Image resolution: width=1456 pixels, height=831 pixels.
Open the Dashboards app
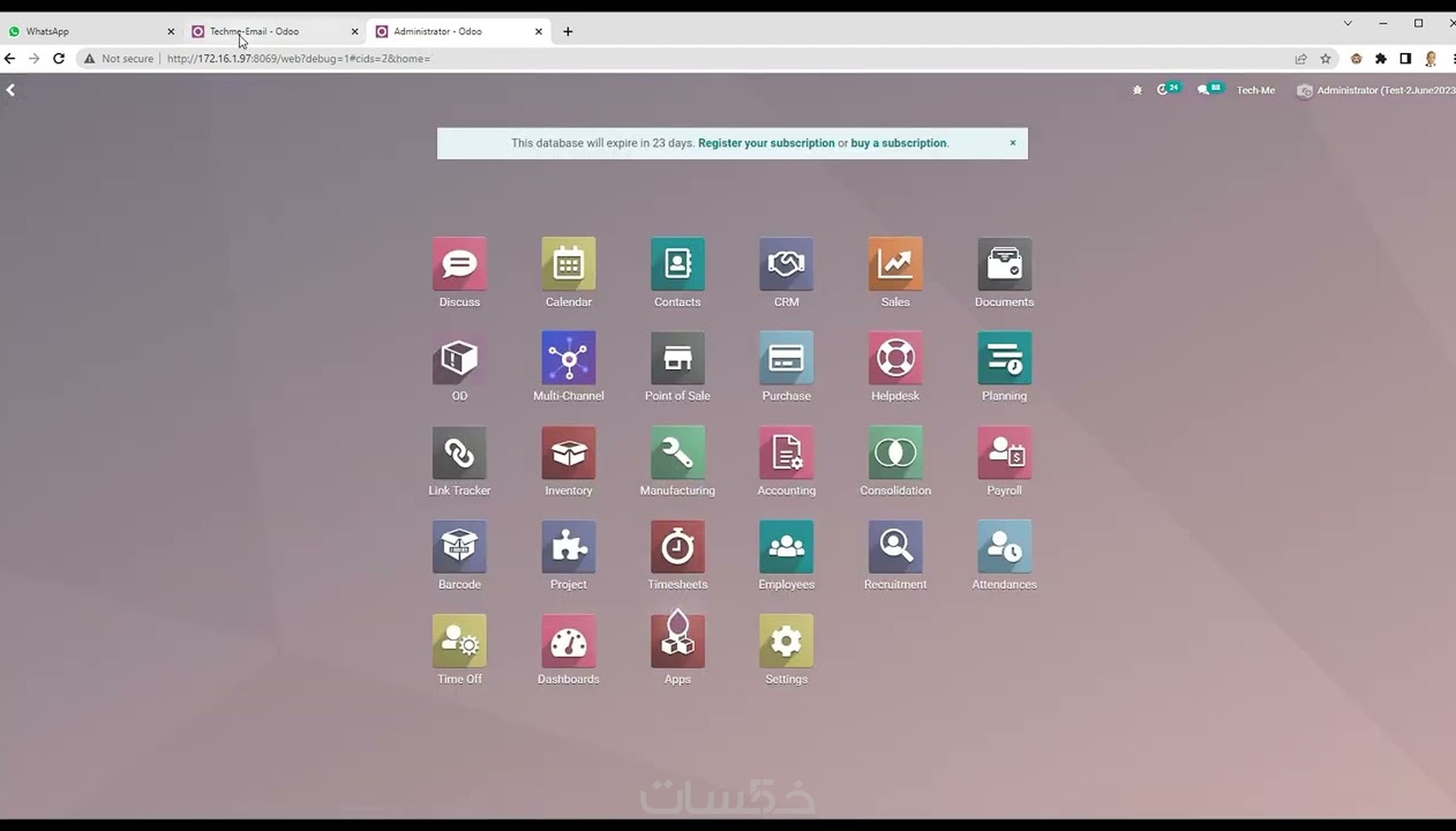pyautogui.click(x=568, y=641)
